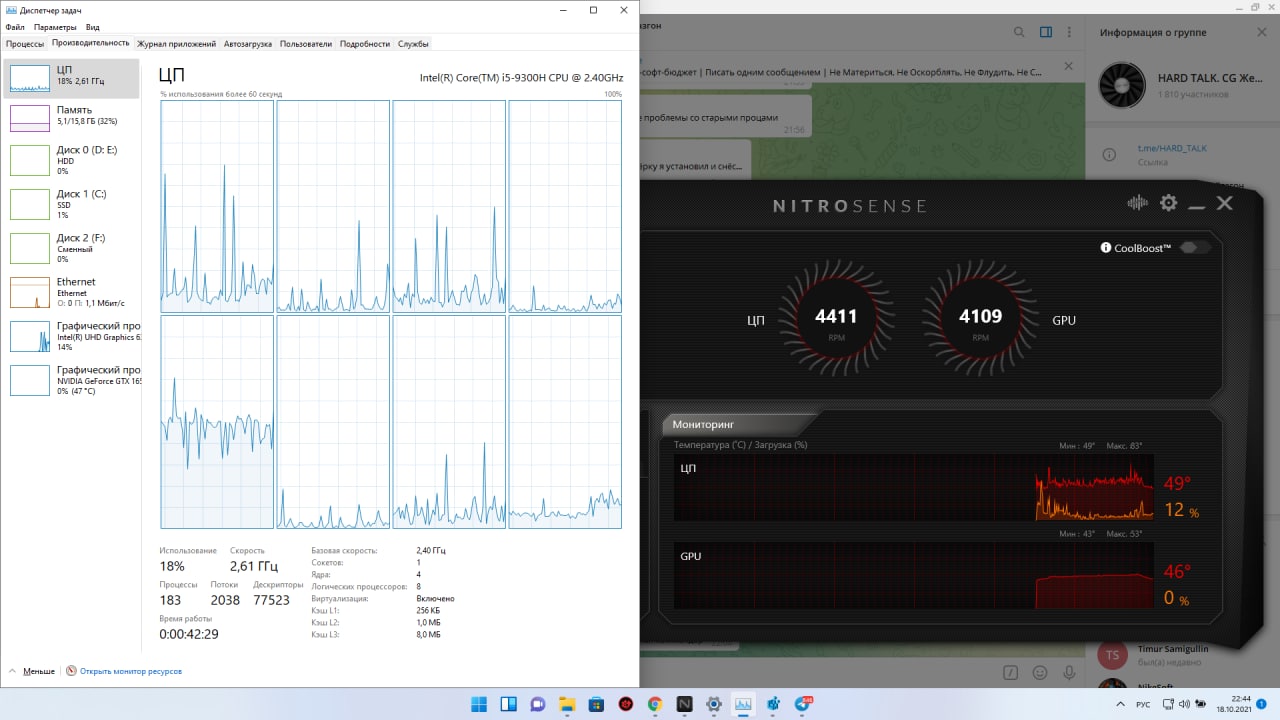Image resolution: width=1280 pixels, height=720 pixels.
Task: Open the HARD TALK group avatar
Action: 1122,86
